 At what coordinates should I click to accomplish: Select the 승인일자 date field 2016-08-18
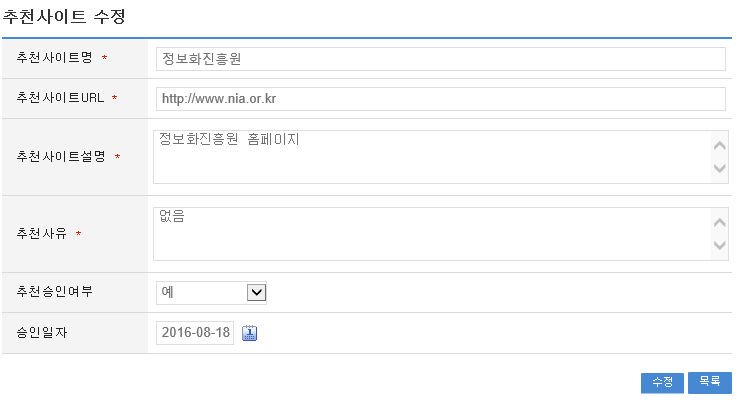tap(195, 333)
